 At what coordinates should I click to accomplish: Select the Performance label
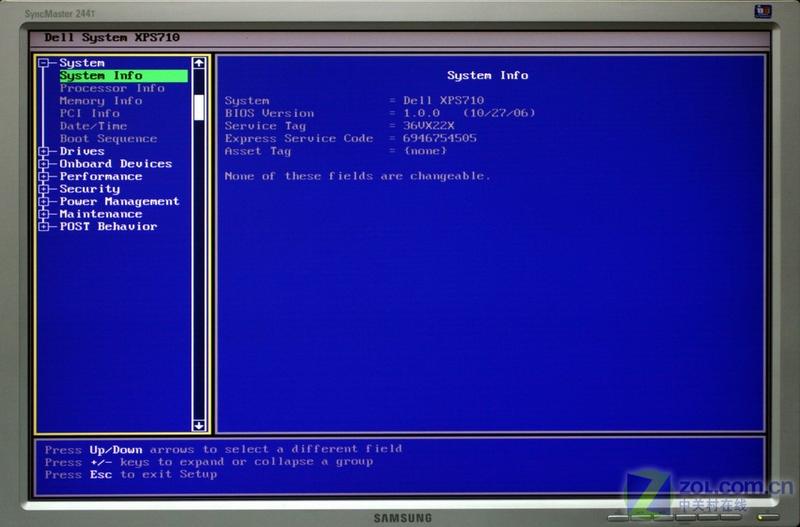coord(101,177)
